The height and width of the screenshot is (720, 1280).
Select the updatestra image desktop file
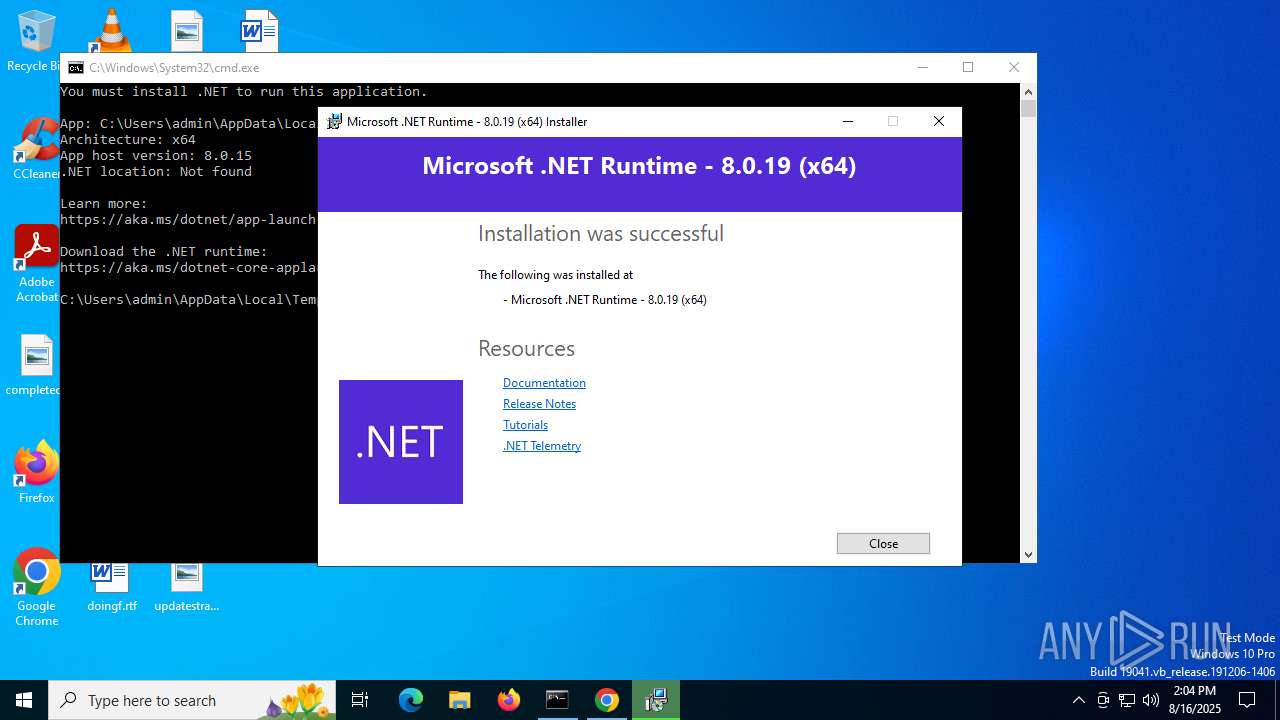(186, 587)
